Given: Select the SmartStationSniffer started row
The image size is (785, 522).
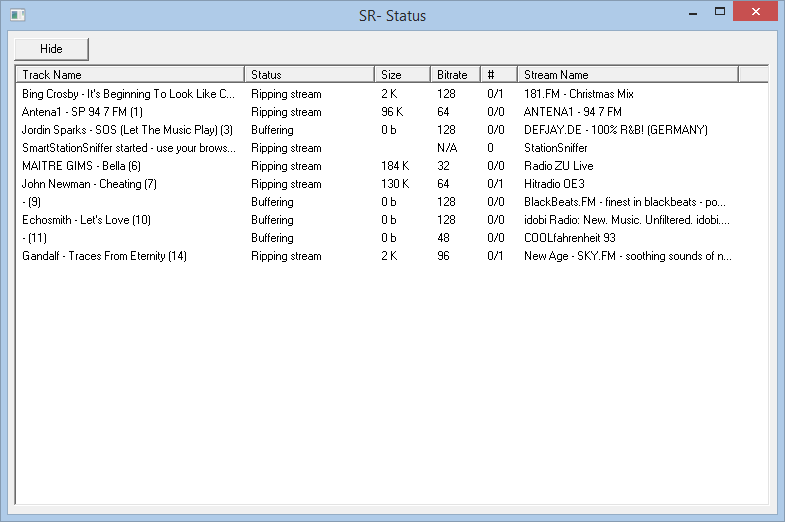Looking at the screenshot, I should (x=392, y=148).
